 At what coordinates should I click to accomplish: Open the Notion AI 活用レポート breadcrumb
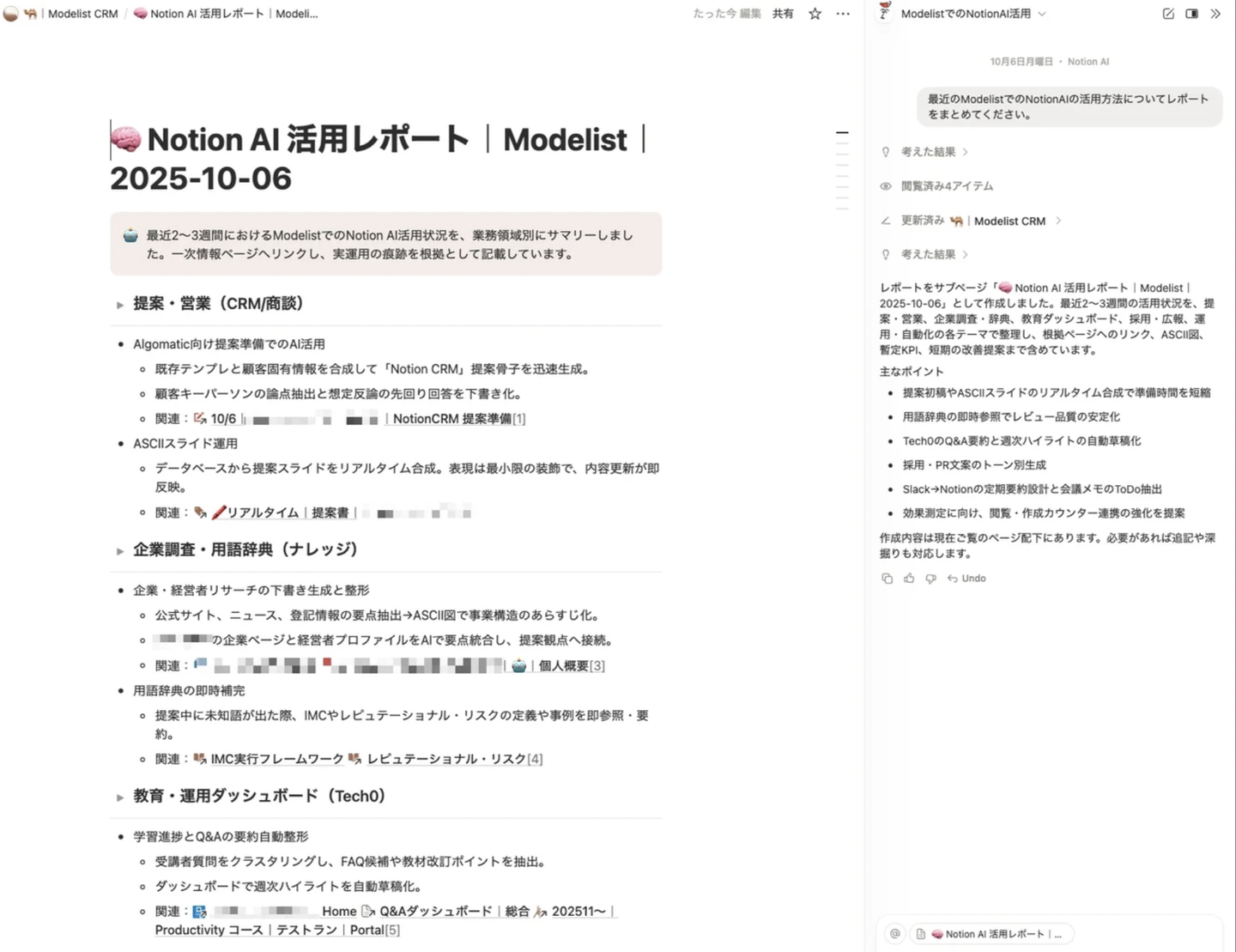tap(226, 14)
